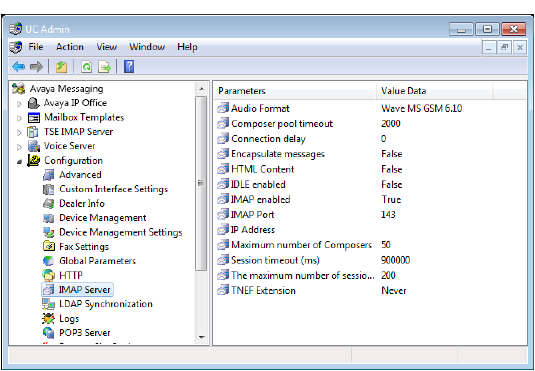Click the 900000 value cell
Screen dimensions: 535x371
pos(395,260)
